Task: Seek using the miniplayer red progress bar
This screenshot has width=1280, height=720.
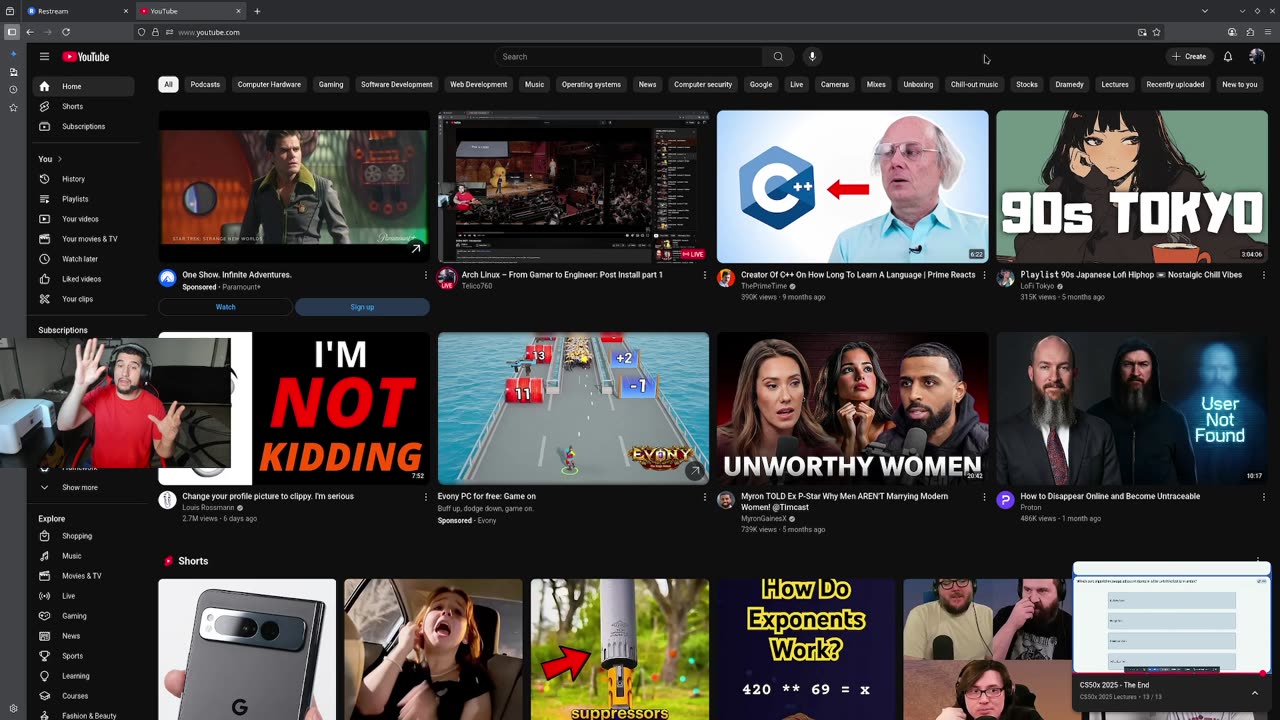Action: pyautogui.click(x=1171, y=673)
